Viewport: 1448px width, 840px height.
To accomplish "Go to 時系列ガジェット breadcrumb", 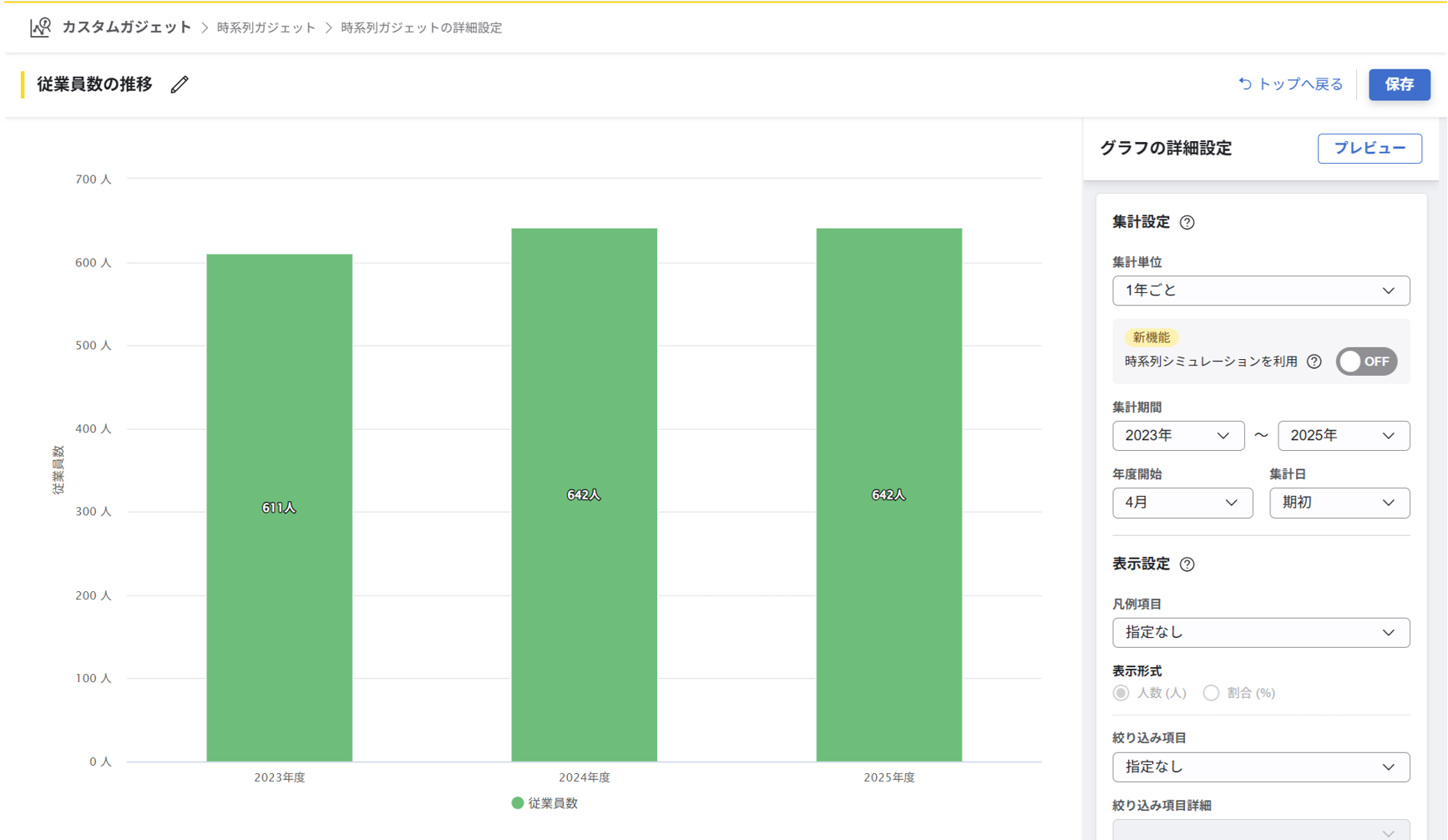I will click(266, 28).
